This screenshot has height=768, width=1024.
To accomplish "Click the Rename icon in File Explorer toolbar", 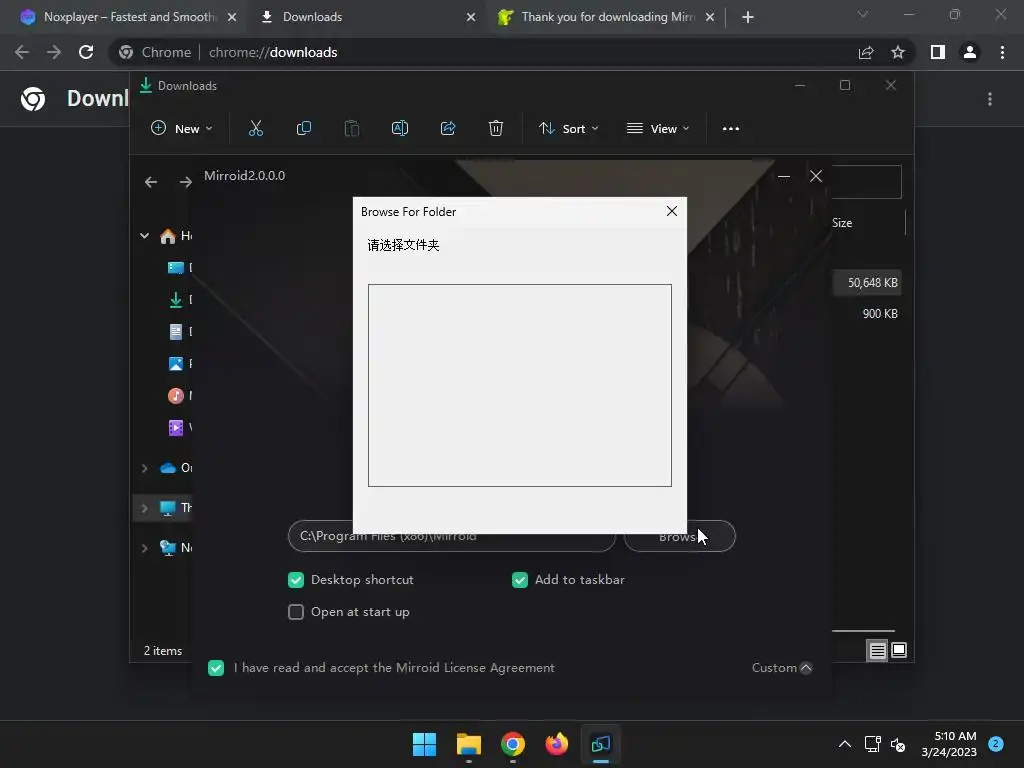I will tap(400, 129).
